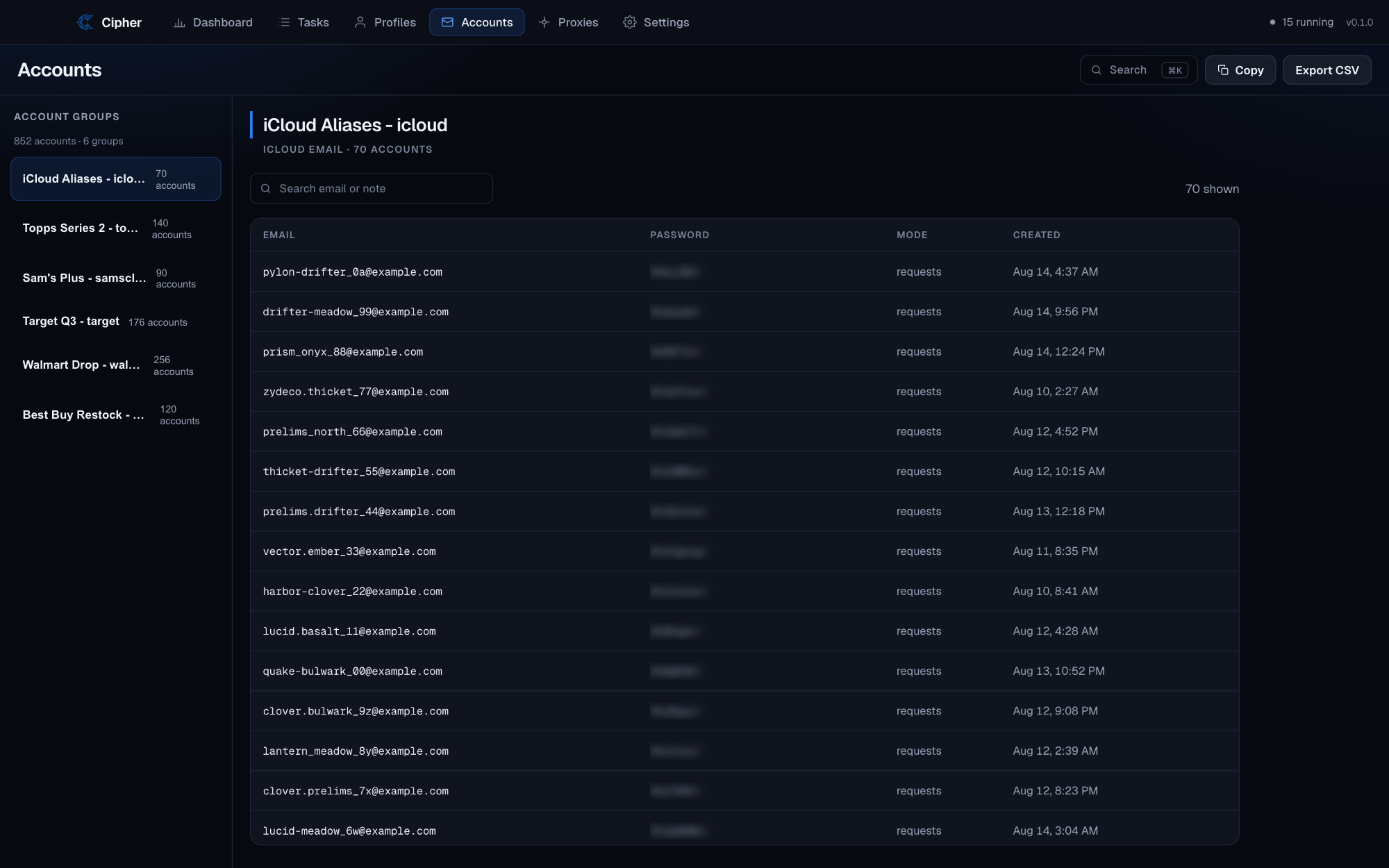The image size is (1389, 868).
Task: Select quake-bulwark_00@example.com email
Action: [352, 671]
